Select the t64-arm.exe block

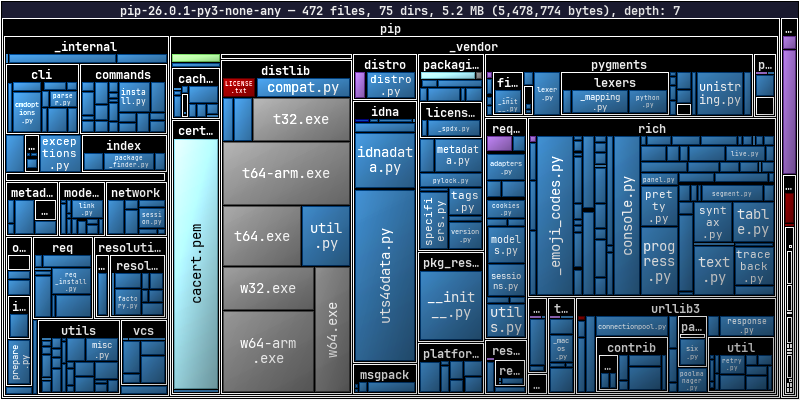coord(286,173)
